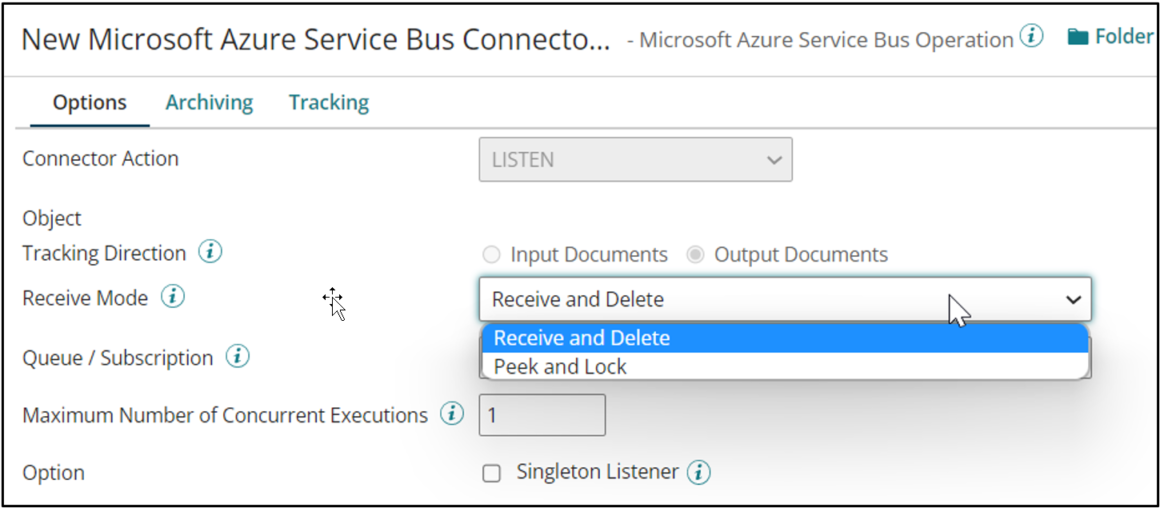This screenshot has width=1160, height=508.
Task: Switch to the Archiving tab
Action: tap(209, 102)
